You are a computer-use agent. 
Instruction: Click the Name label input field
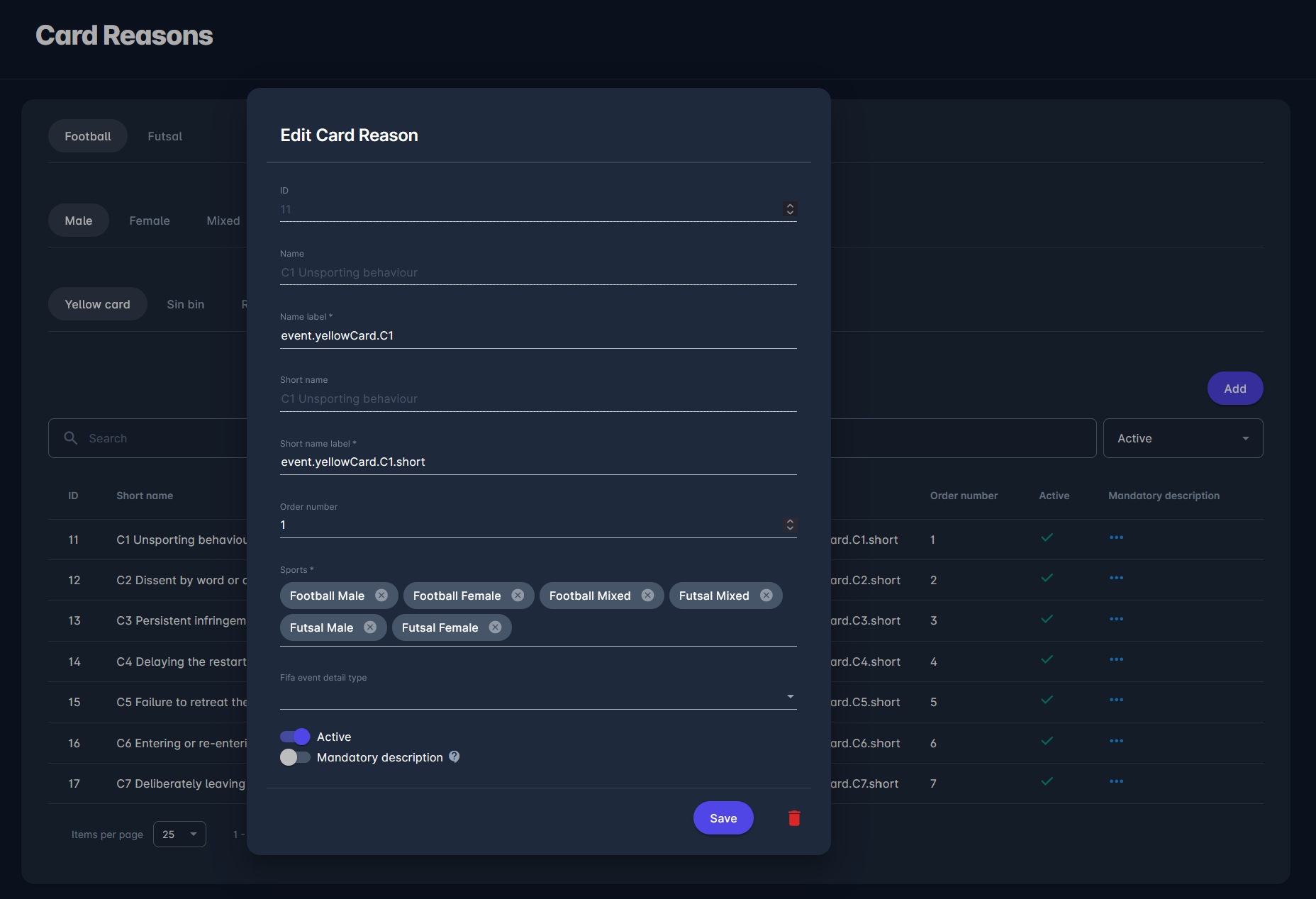[537, 336]
